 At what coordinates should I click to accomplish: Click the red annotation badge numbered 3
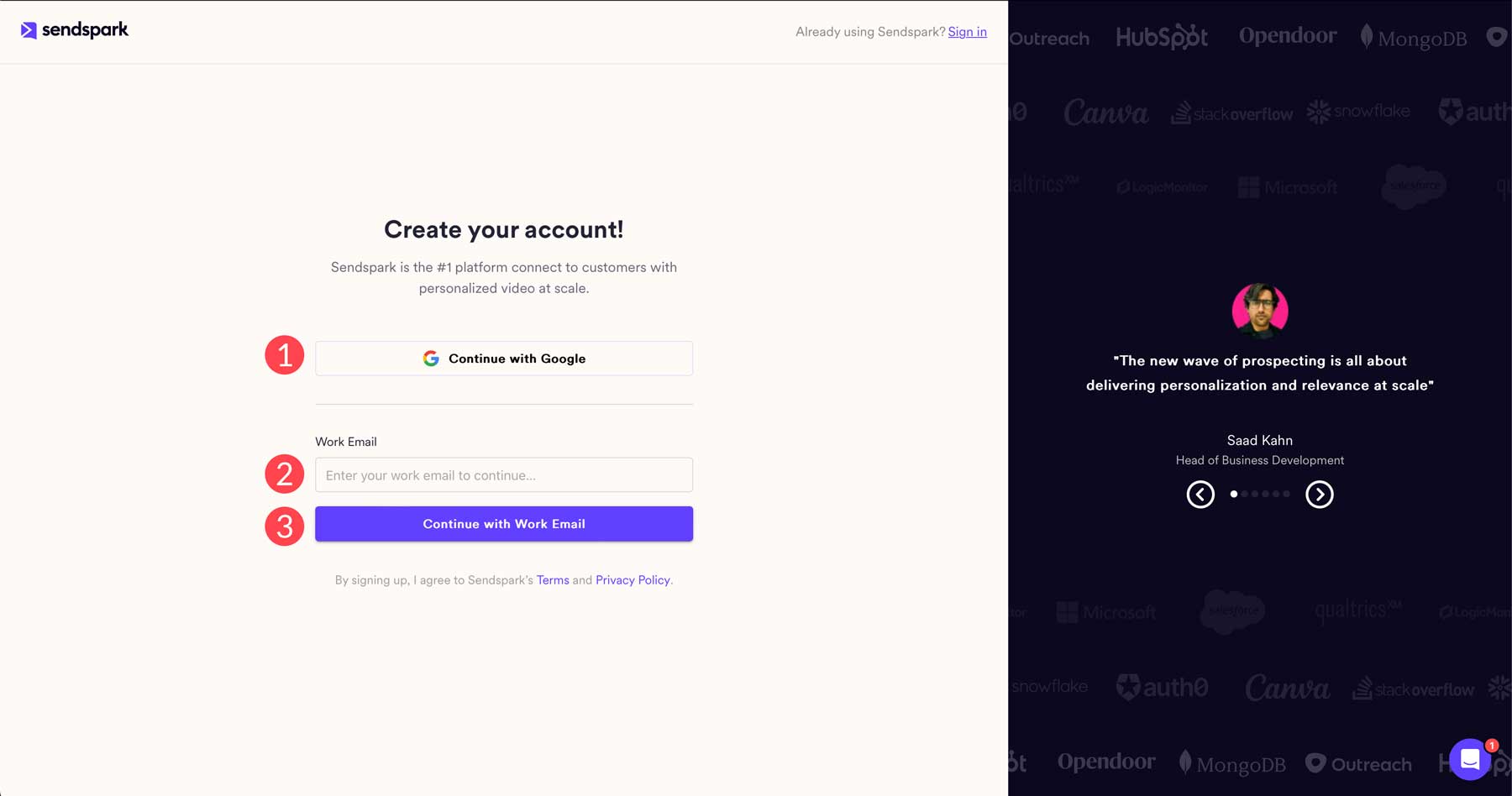click(x=285, y=526)
